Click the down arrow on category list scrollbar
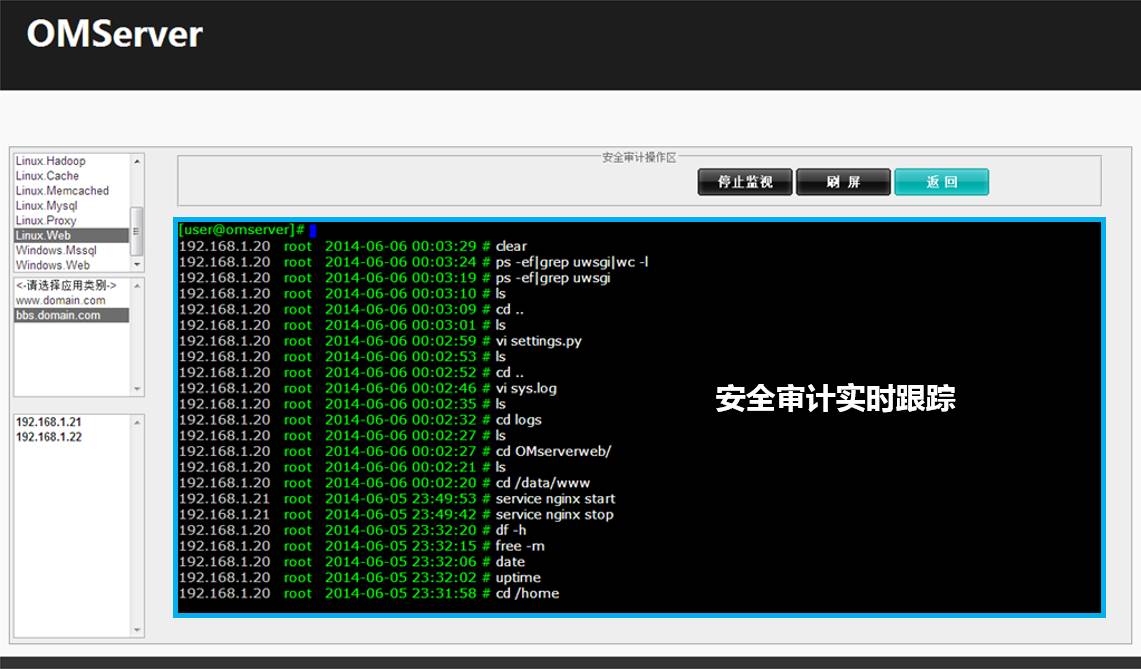This screenshot has height=669, width=1141. tap(135, 266)
